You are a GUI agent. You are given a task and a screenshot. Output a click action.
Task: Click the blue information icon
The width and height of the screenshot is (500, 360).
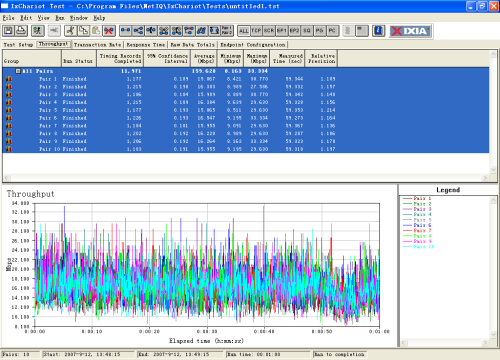(378, 31)
